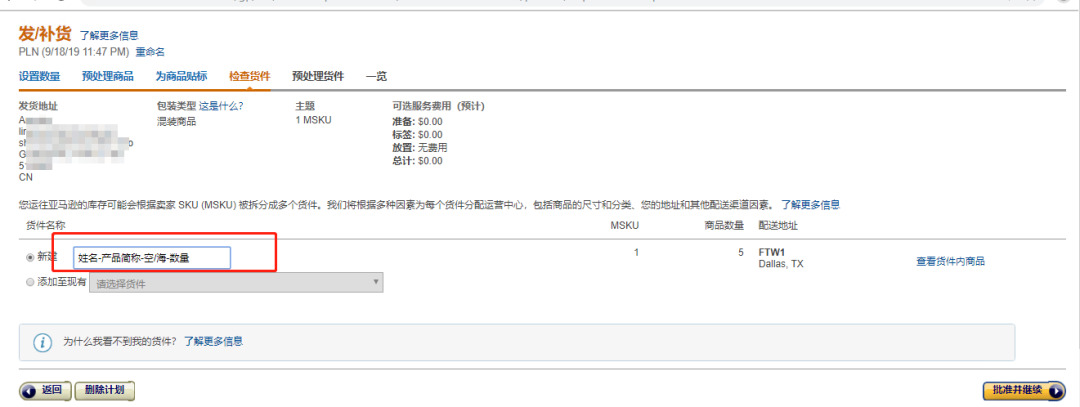Click the 删除计划 button
Image resolution: width=1080 pixels, height=407 pixels.
104,390
